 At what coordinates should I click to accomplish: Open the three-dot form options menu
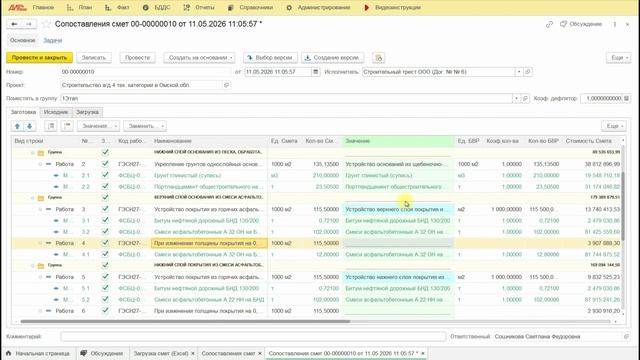(x=615, y=24)
